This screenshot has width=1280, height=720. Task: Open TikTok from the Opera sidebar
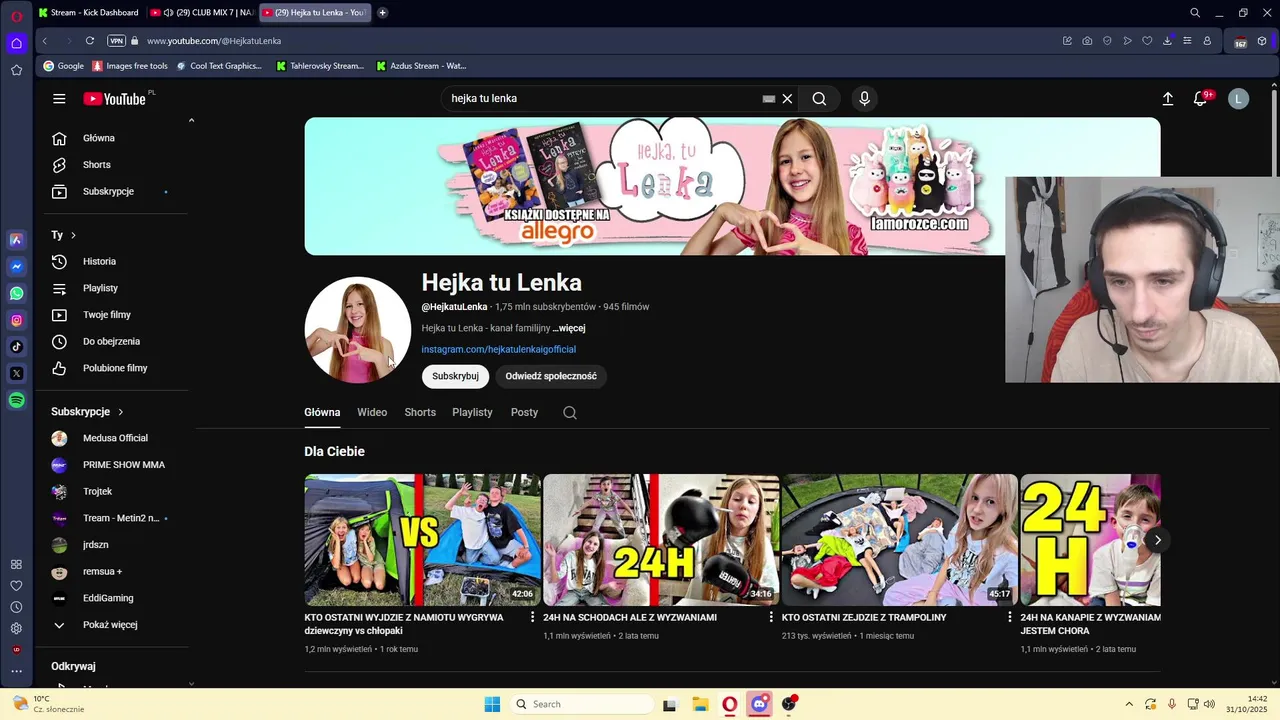(x=16, y=347)
